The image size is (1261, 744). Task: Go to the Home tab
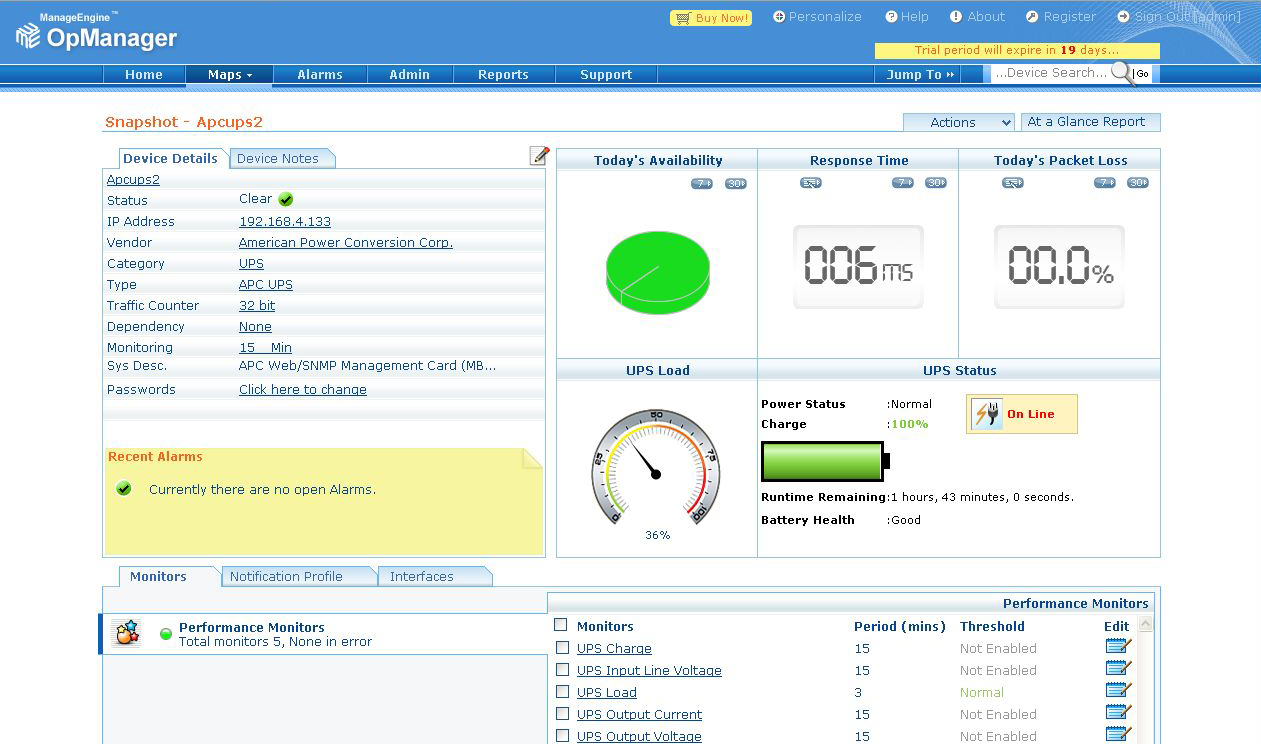pos(144,74)
